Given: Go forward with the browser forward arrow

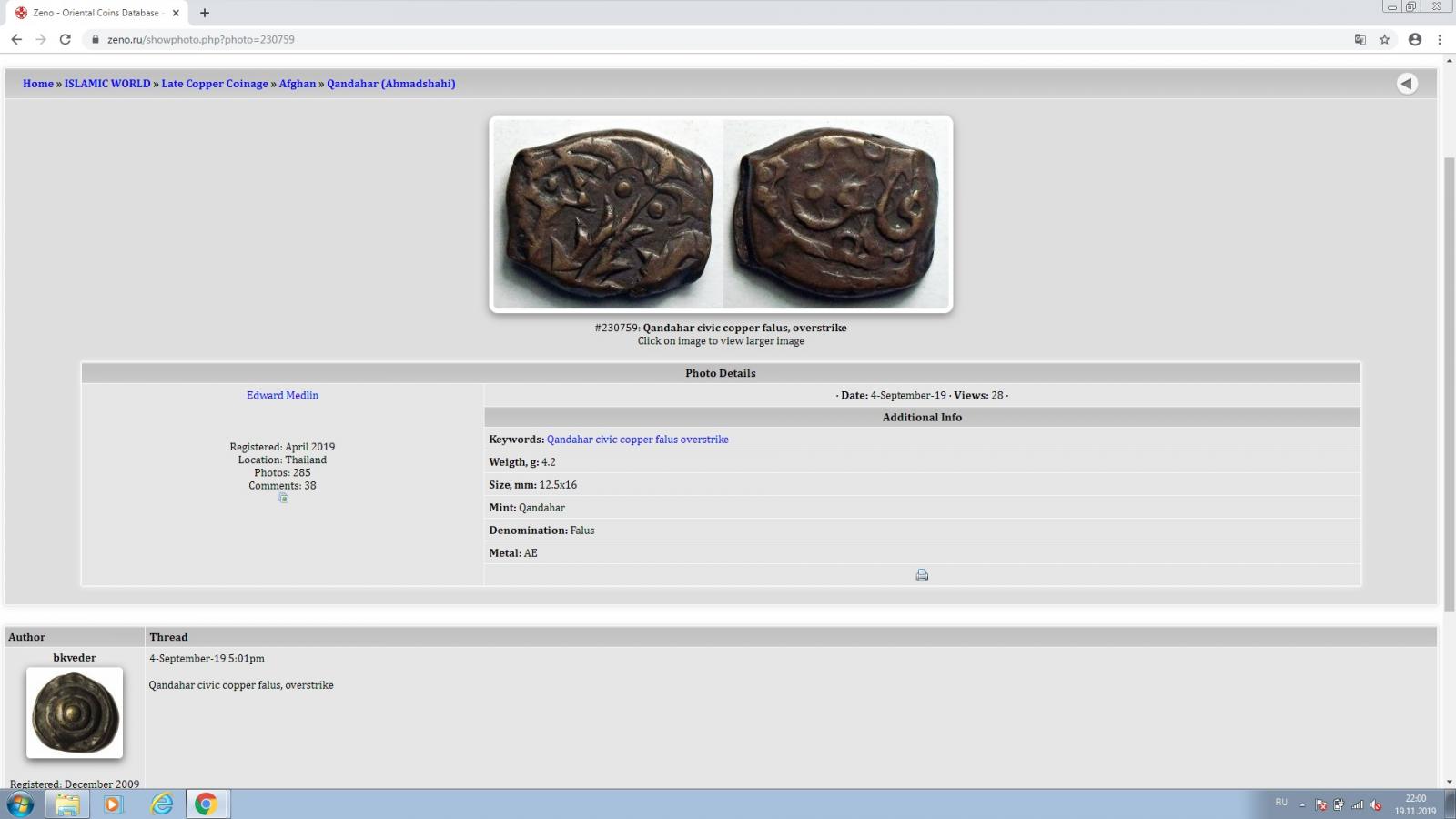Looking at the screenshot, I should pos(41,39).
